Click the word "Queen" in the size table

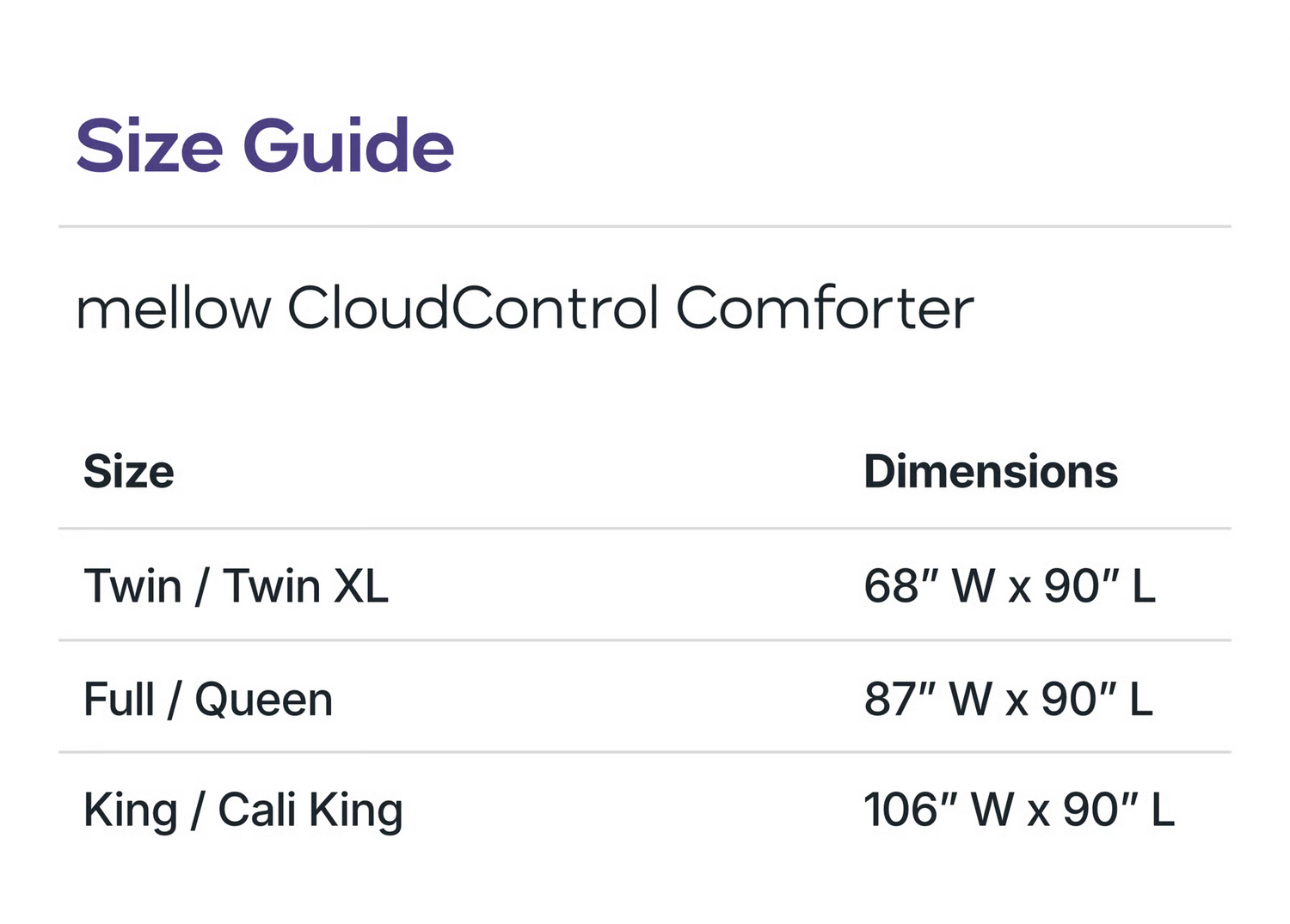(263, 701)
